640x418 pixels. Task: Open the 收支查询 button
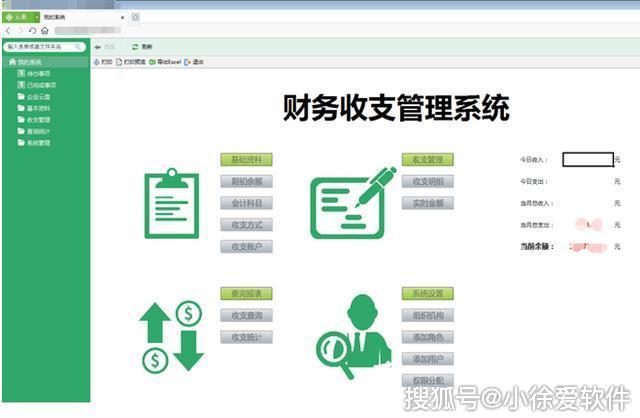(x=247, y=315)
